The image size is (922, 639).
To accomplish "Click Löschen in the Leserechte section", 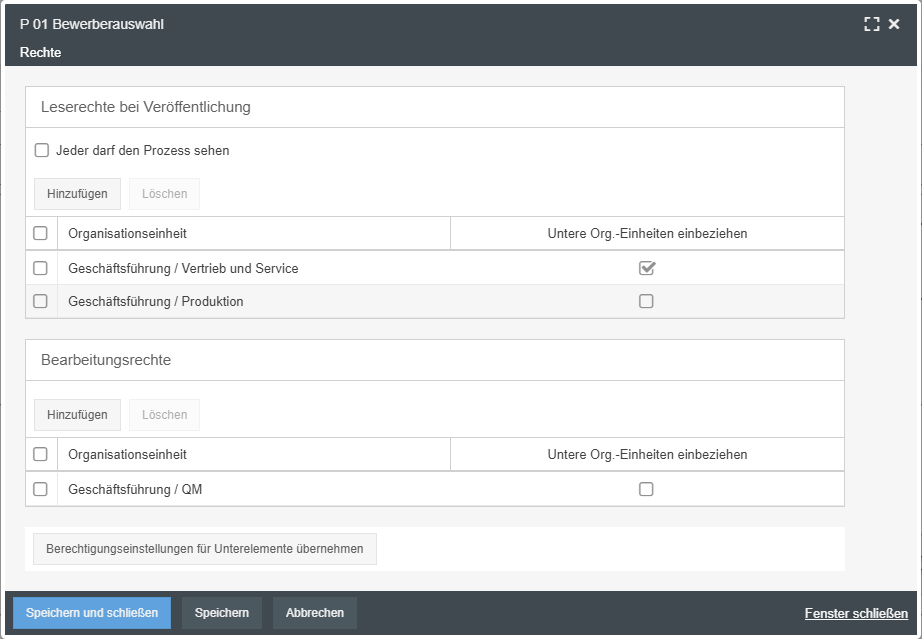I will (164, 194).
